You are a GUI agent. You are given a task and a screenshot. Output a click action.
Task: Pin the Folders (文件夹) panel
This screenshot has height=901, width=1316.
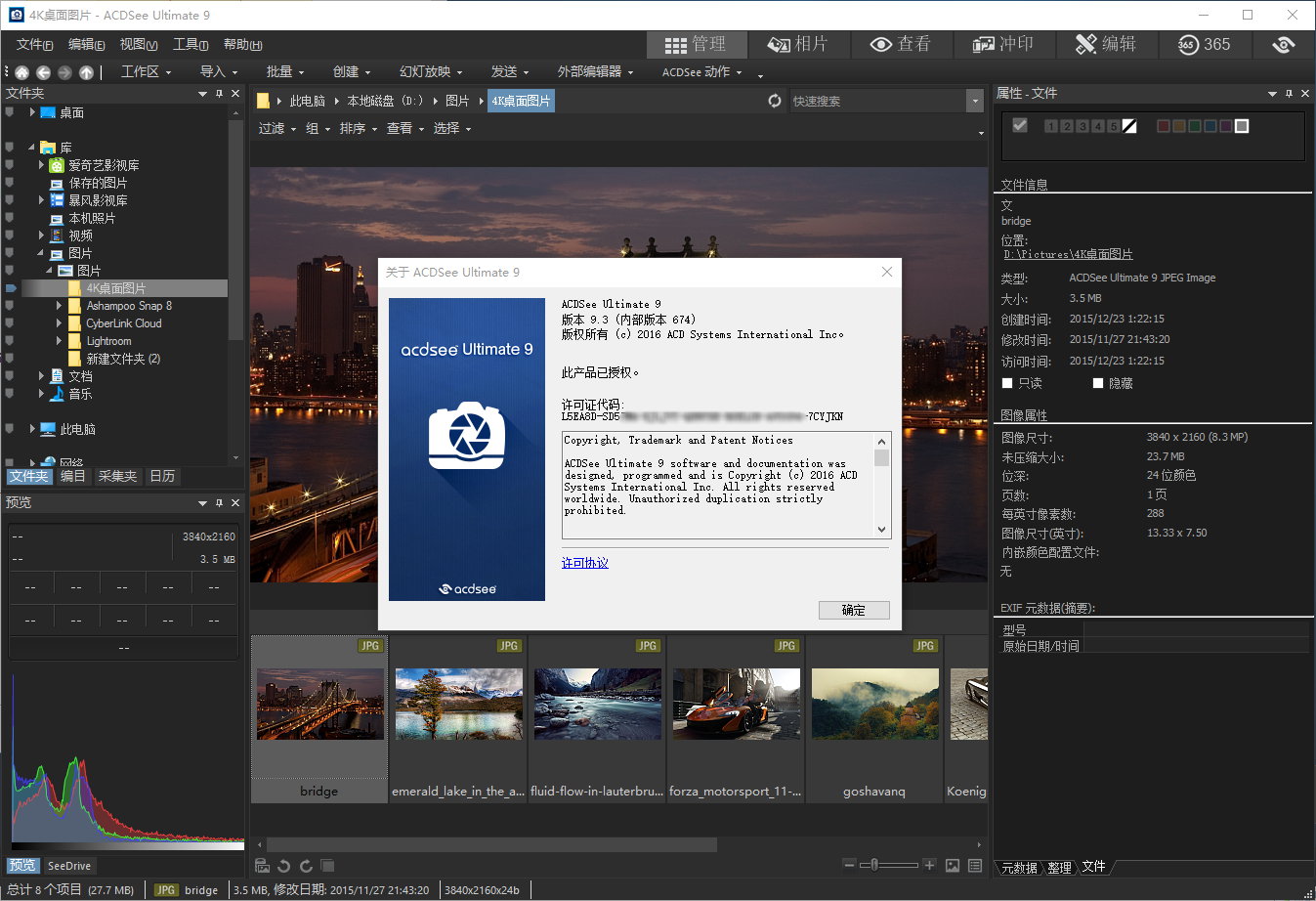220,94
